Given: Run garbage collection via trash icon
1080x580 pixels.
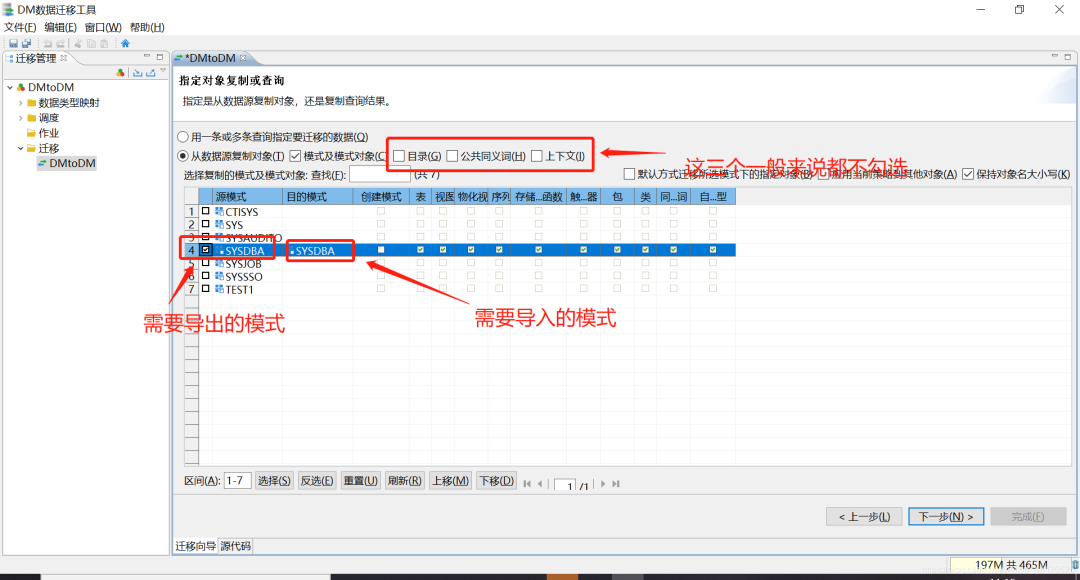Looking at the screenshot, I should [1074, 565].
